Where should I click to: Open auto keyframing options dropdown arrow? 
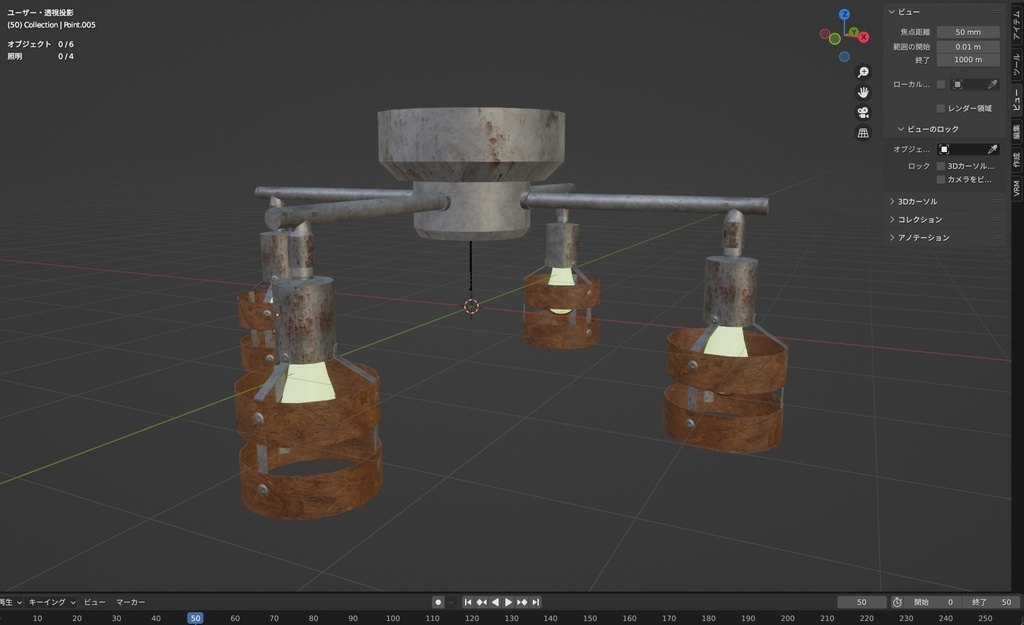(x=451, y=602)
